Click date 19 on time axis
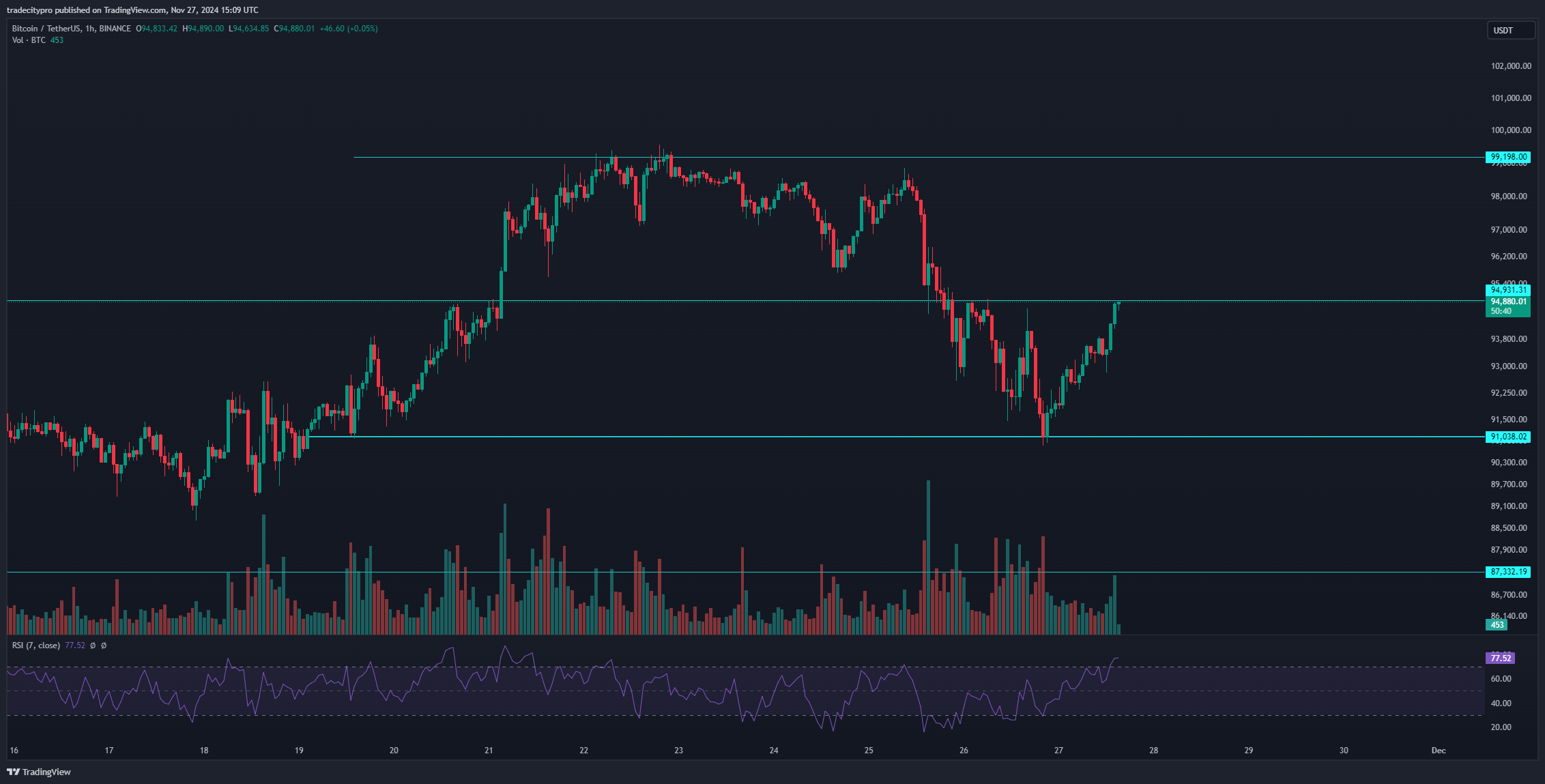This screenshot has height=784, width=1545. coord(299,751)
